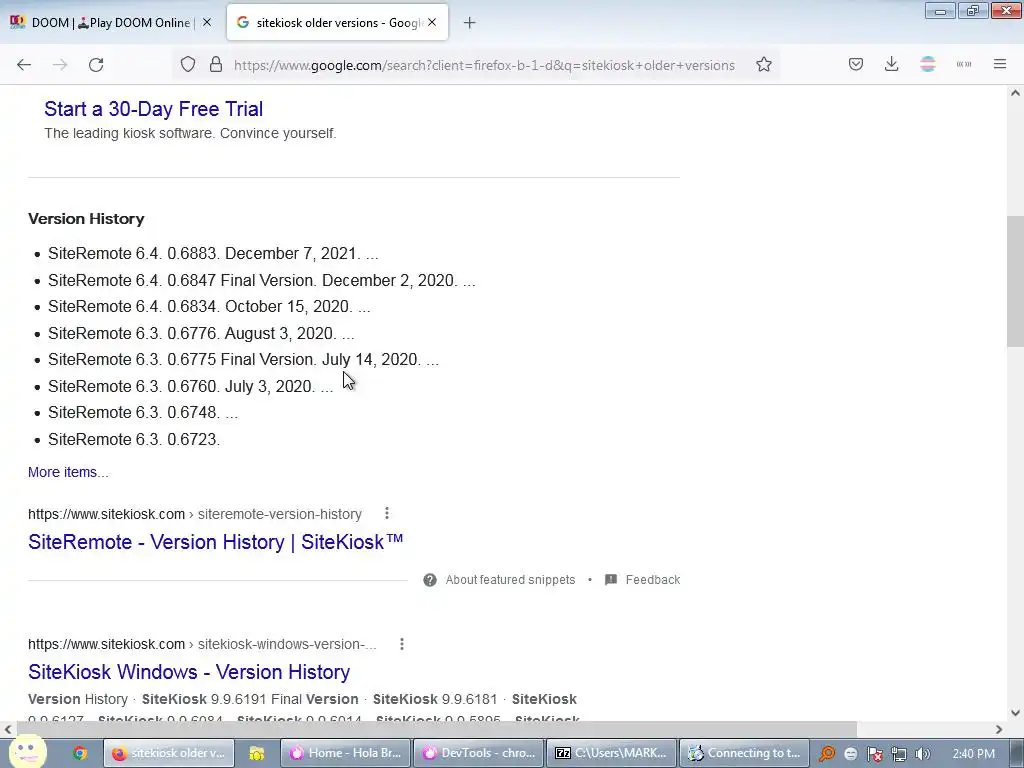Go back to the previous page

(24, 65)
